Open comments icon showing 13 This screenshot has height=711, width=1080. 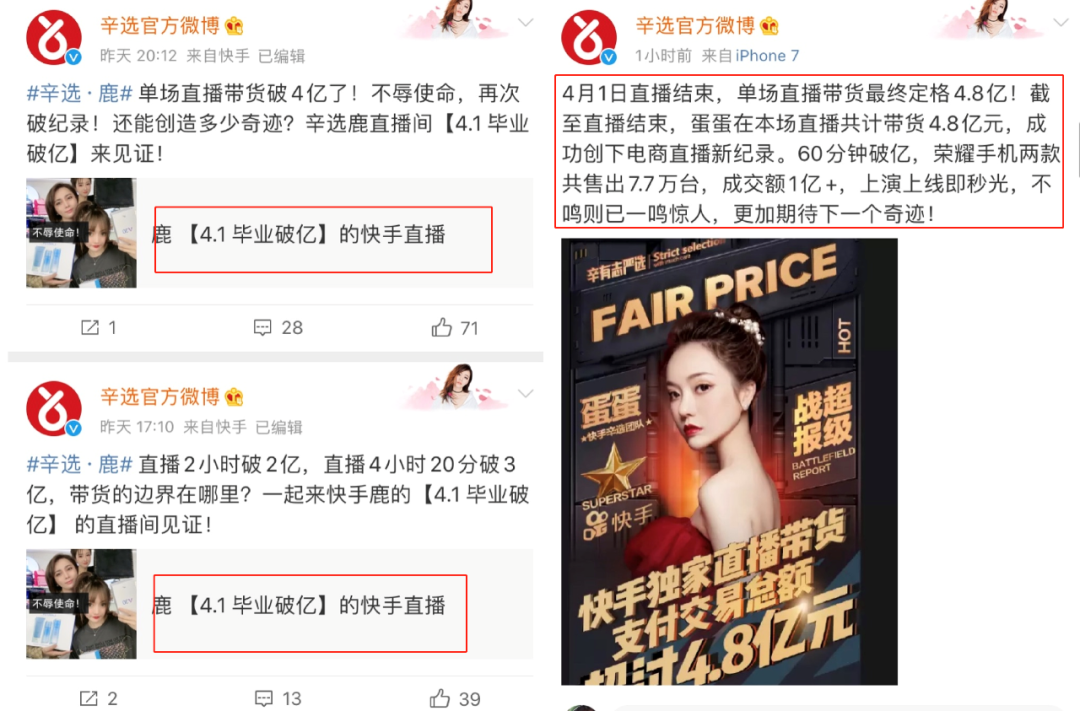pyautogui.click(x=264, y=698)
